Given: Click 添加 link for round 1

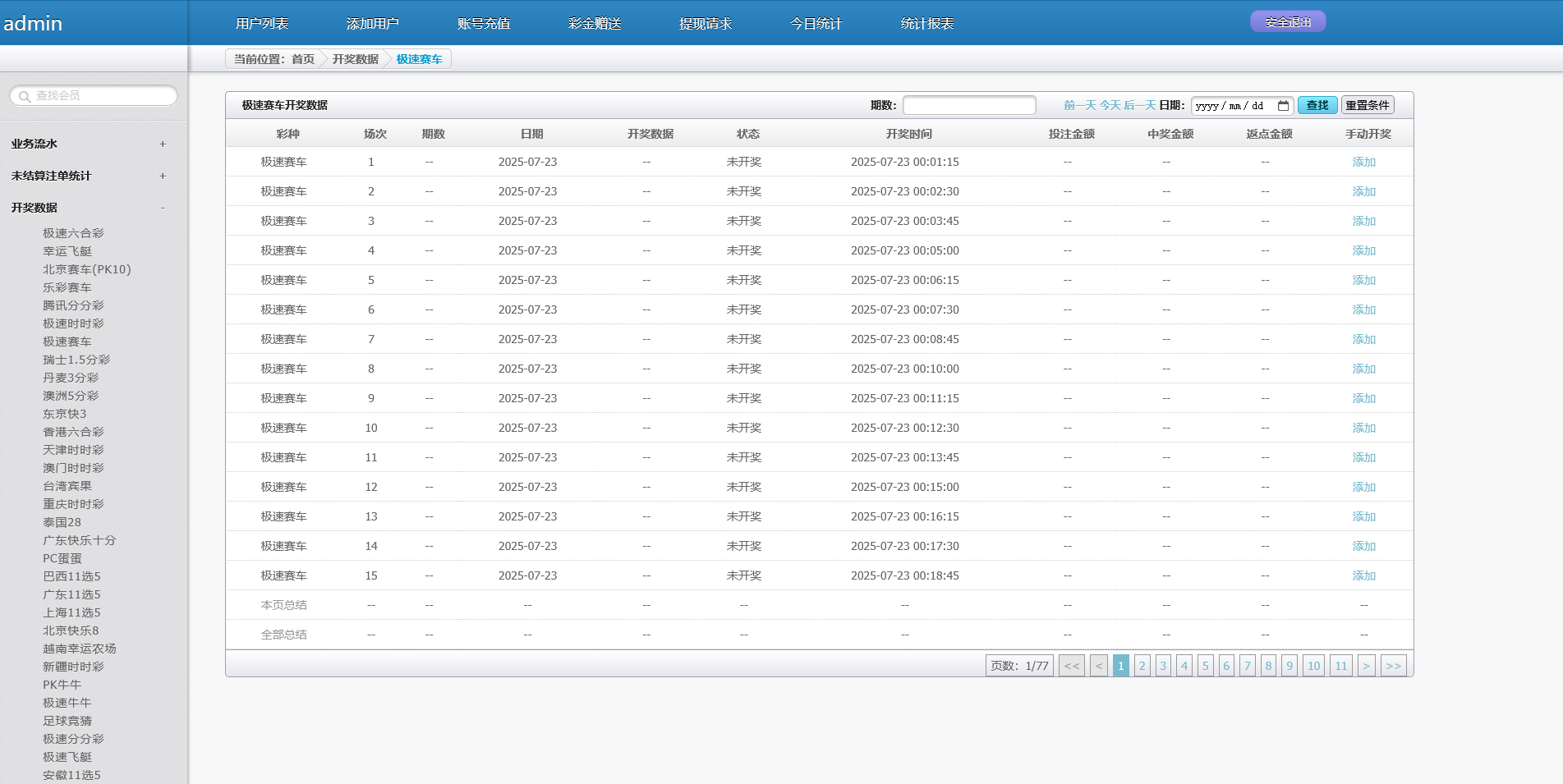Looking at the screenshot, I should [1363, 163].
